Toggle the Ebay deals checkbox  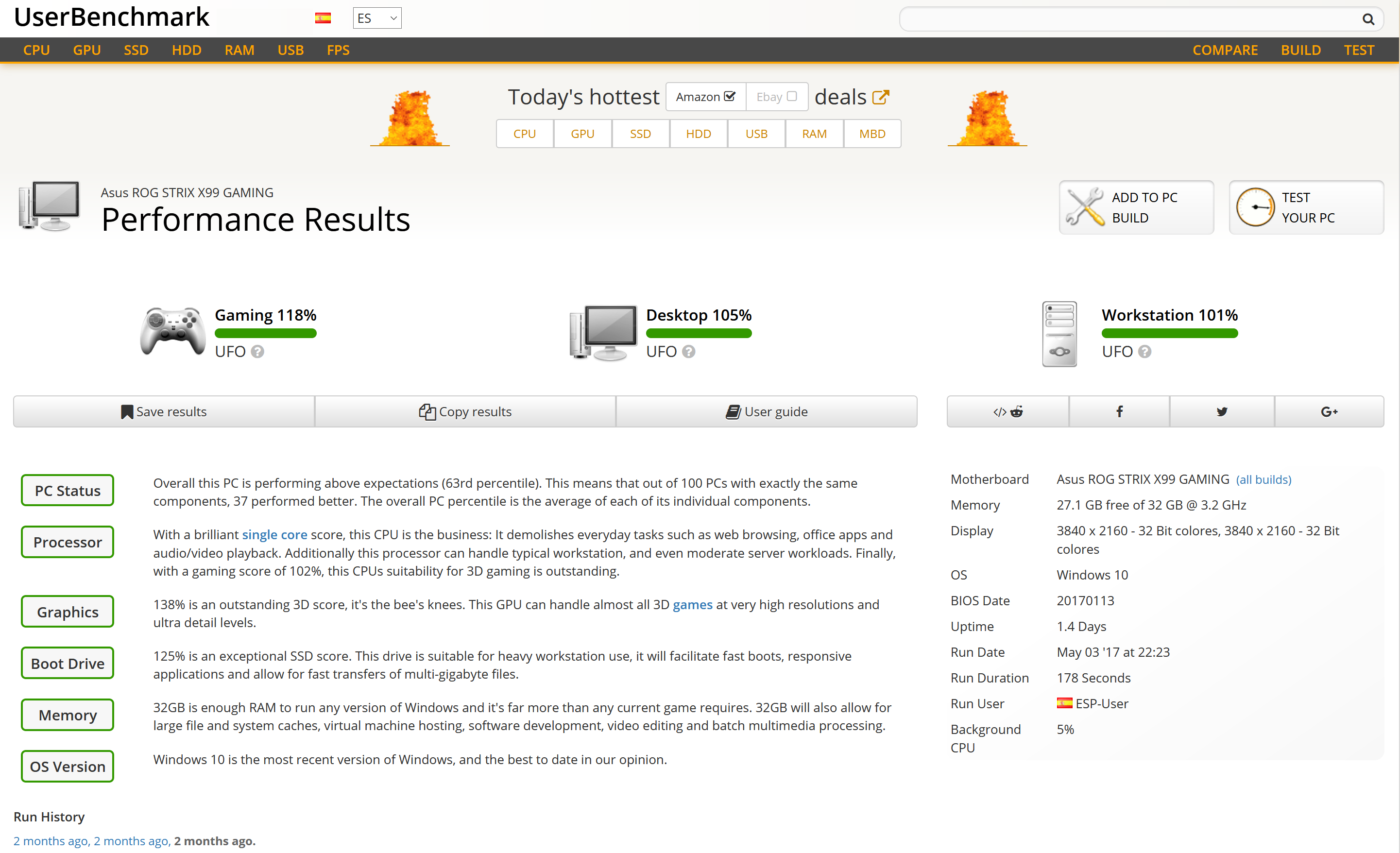(791, 96)
